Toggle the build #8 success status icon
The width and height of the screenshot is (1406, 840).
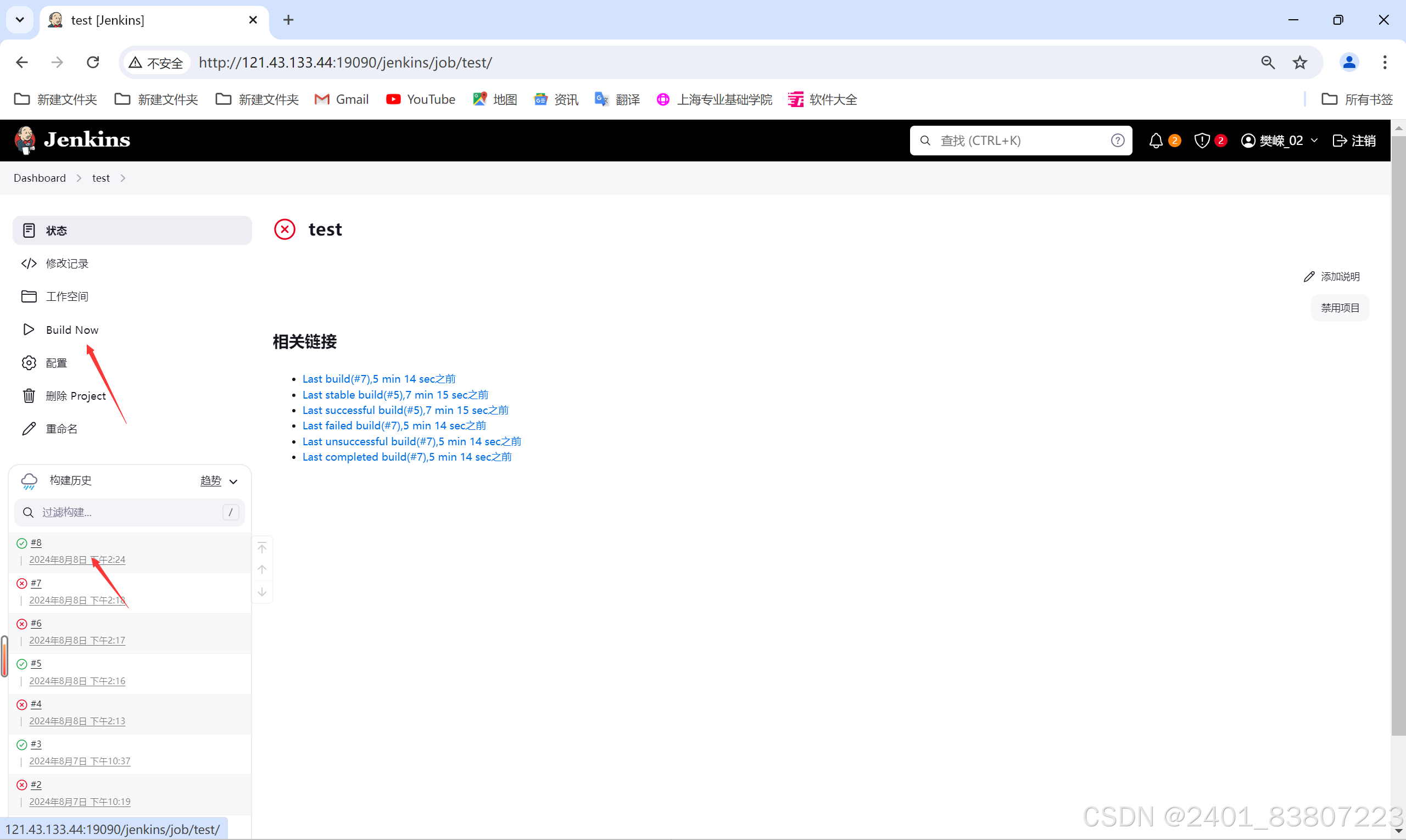(x=21, y=542)
